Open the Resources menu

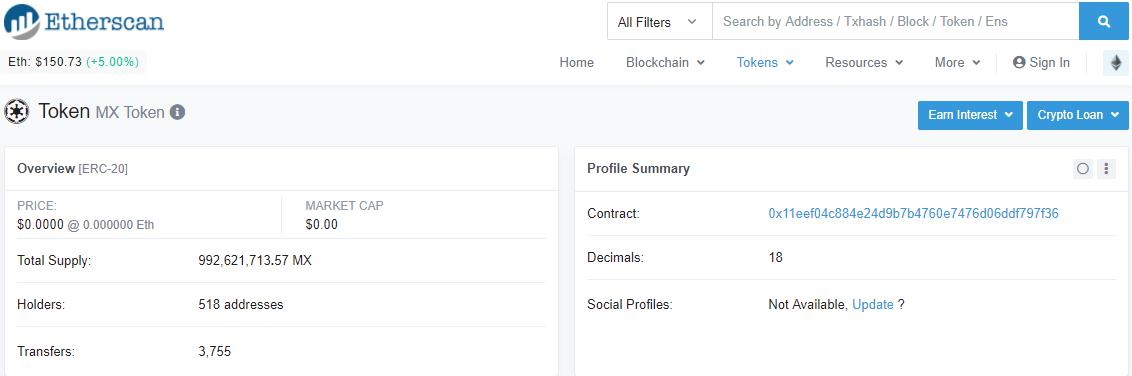(x=864, y=63)
